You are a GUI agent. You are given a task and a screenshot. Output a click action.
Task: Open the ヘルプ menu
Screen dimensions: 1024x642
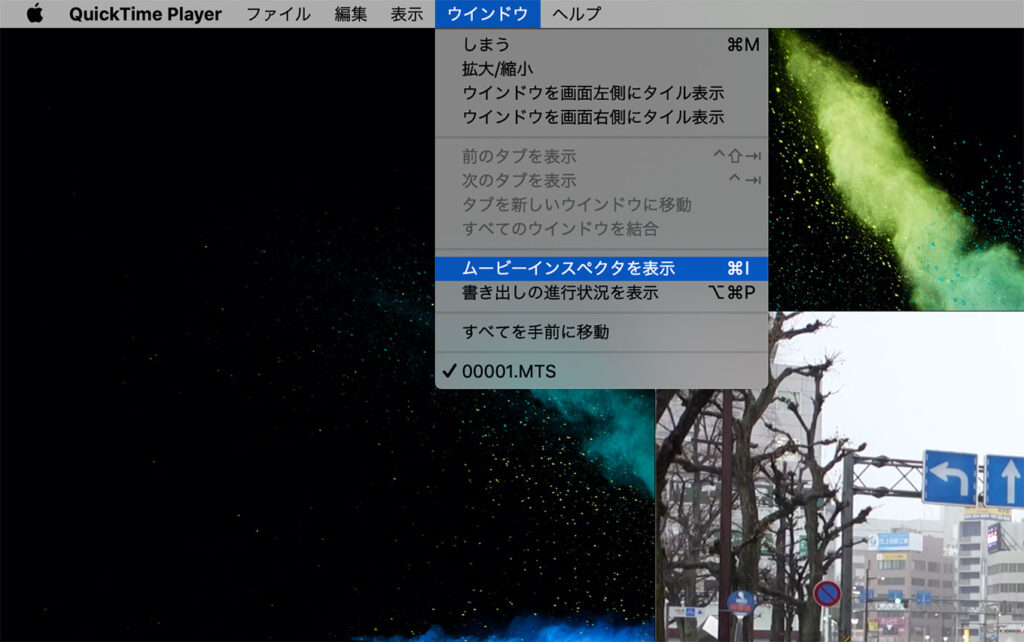pos(577,14)
